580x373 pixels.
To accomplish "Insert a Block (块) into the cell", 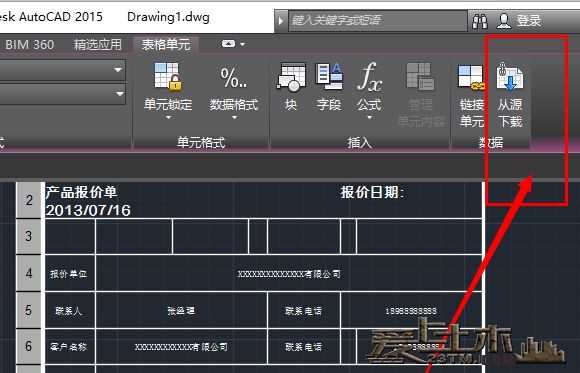I will point(291,77).
